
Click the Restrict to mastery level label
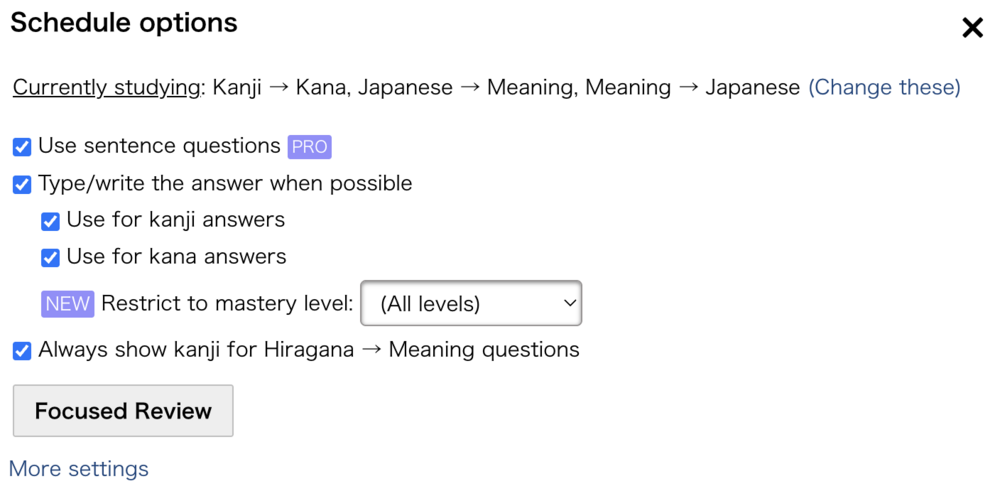pyautogui.click(x=227, y=304)
